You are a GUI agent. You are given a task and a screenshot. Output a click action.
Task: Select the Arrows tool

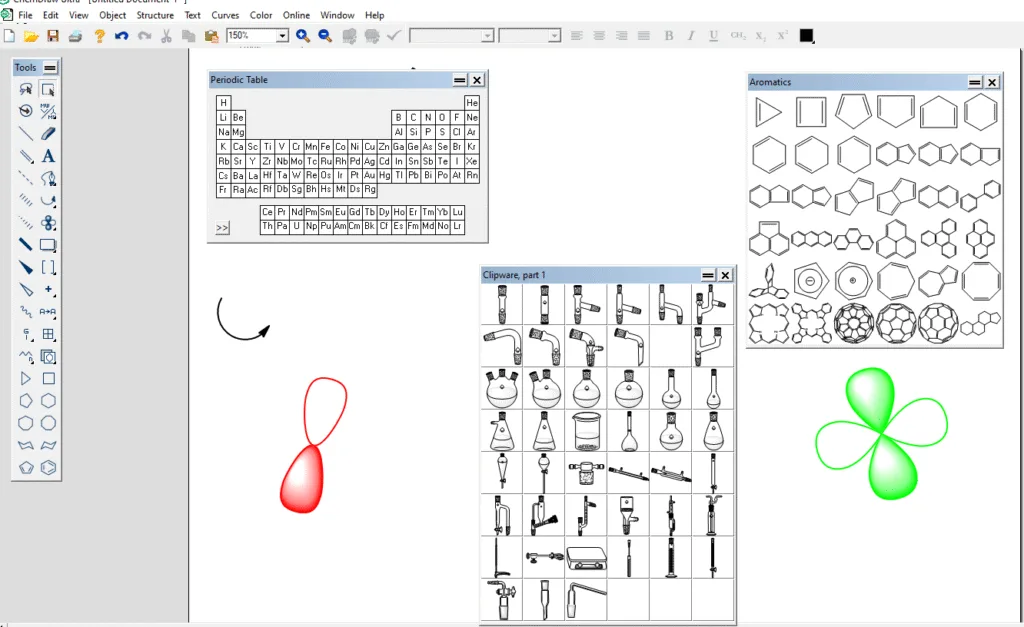[x=48, y=200]
